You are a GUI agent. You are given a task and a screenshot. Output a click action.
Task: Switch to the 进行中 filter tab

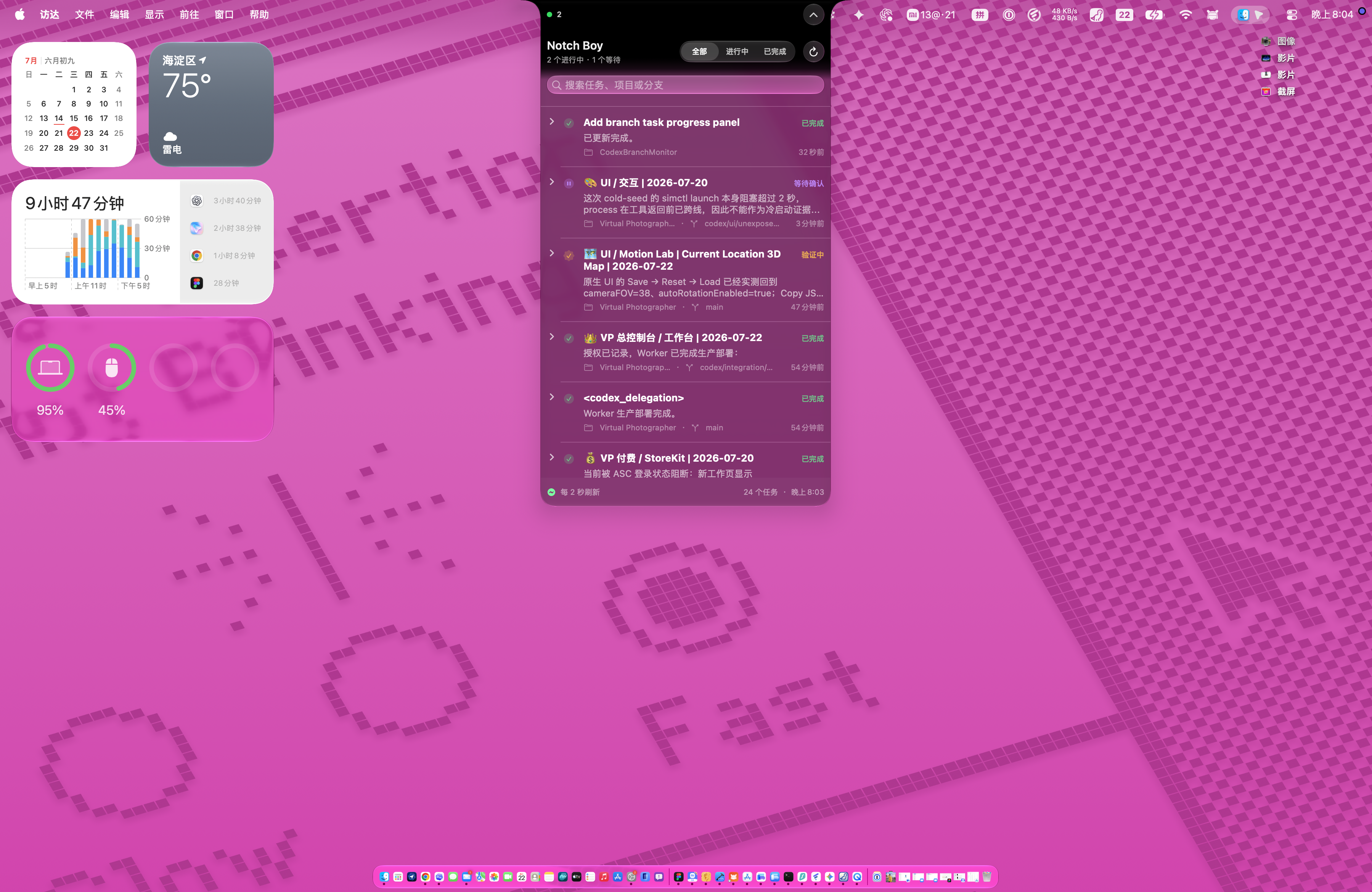[737, 52]
